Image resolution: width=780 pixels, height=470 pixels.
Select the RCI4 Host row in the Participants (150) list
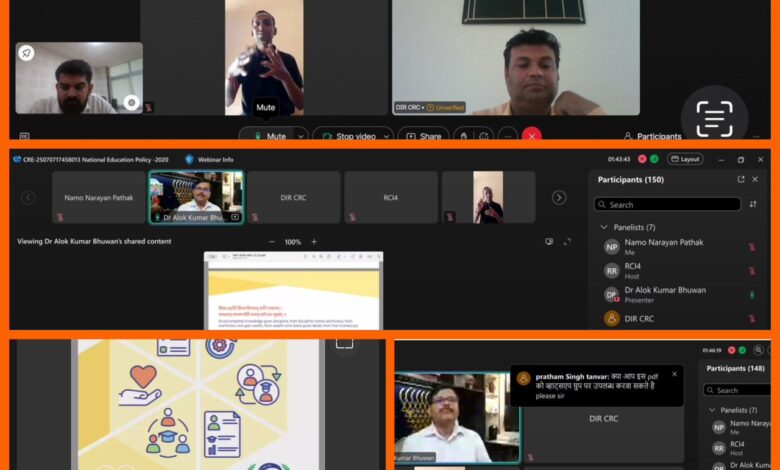point(680,271)
